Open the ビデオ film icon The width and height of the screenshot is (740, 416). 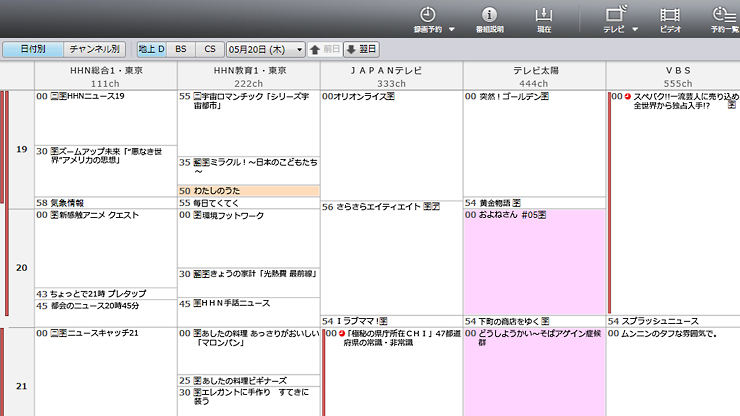click(670, 15)
